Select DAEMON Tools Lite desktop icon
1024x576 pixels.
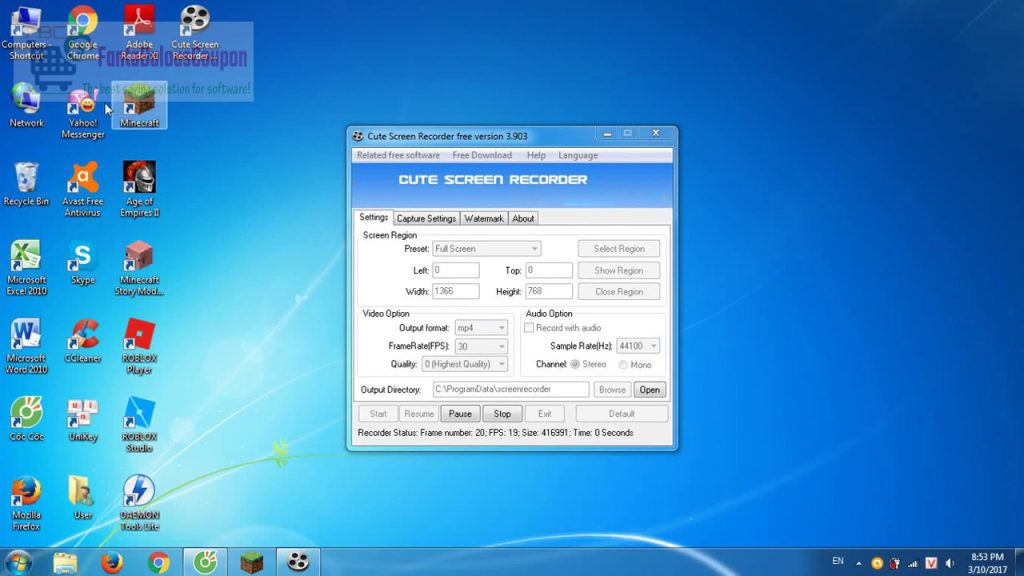[x=139, y=503]
